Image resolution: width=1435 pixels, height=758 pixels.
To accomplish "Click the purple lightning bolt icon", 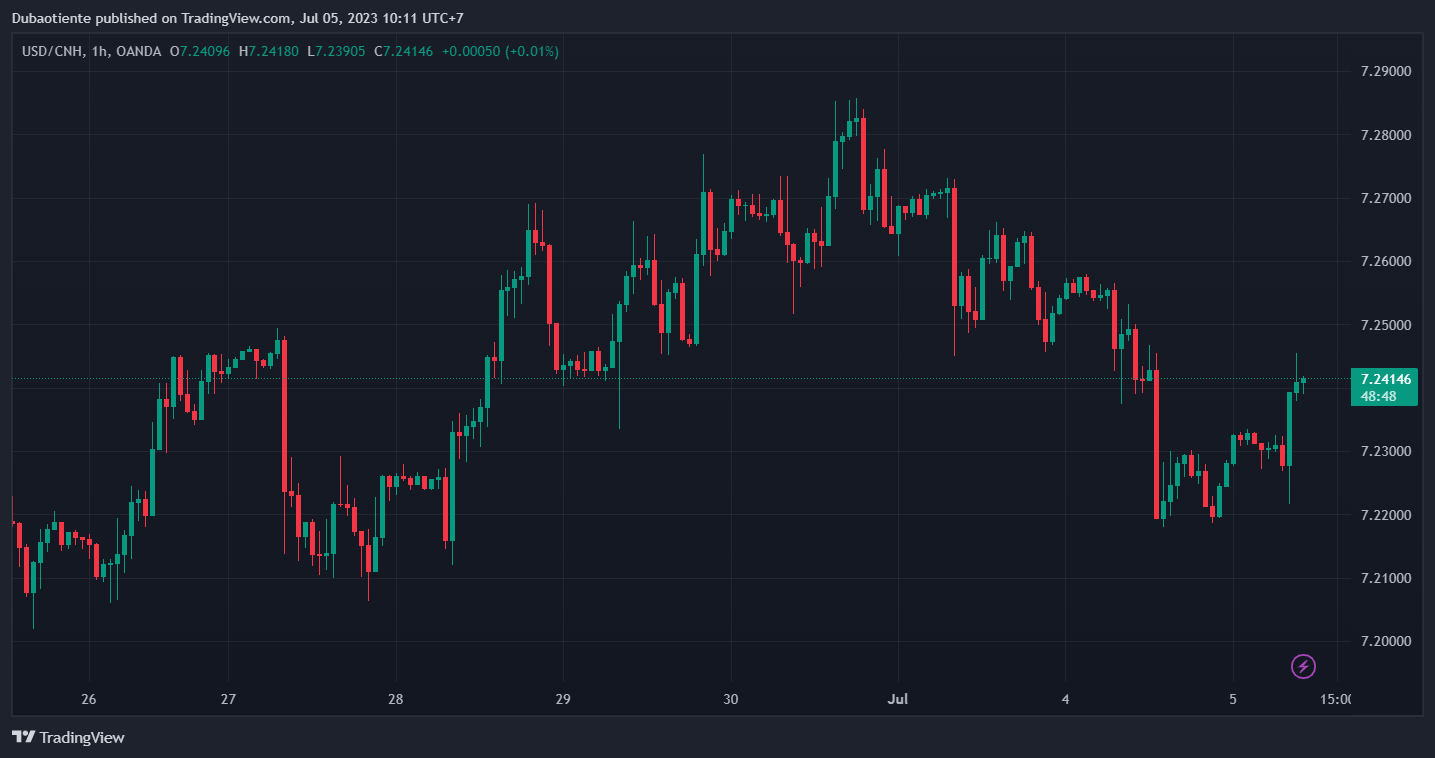I will click(x=1303, y=666).
